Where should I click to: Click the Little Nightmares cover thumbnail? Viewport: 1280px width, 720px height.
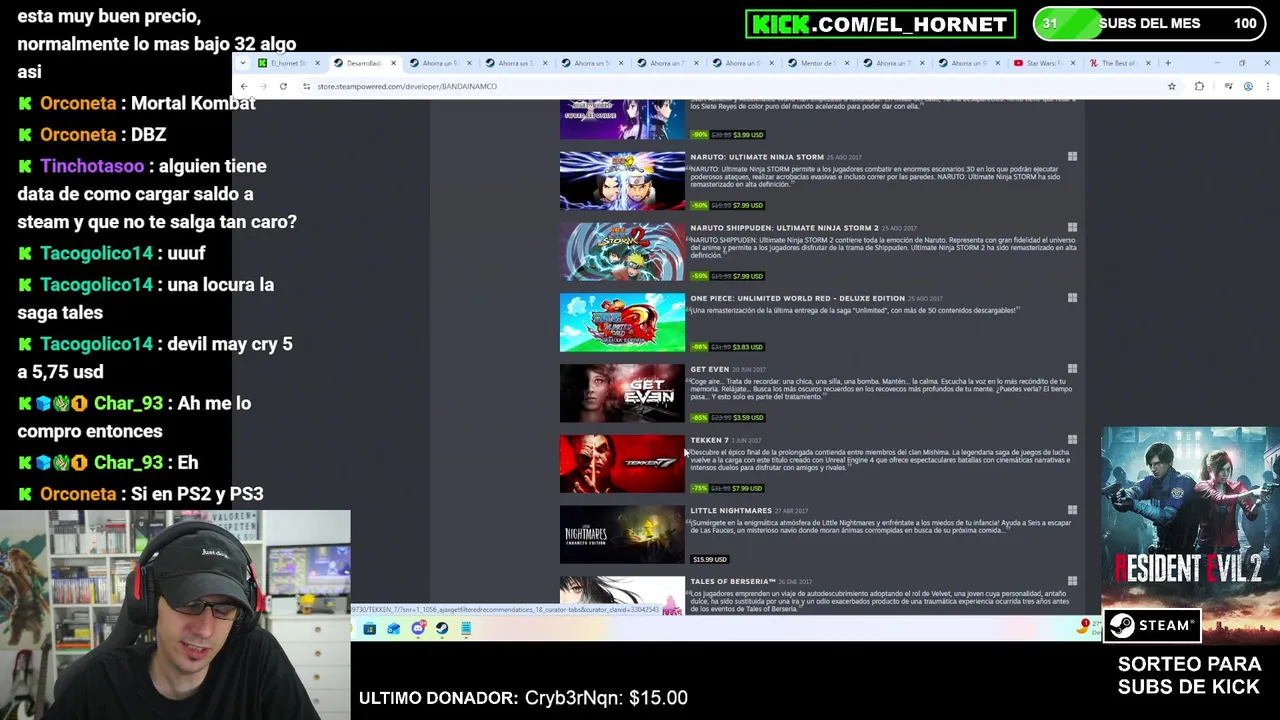(622, 535)
